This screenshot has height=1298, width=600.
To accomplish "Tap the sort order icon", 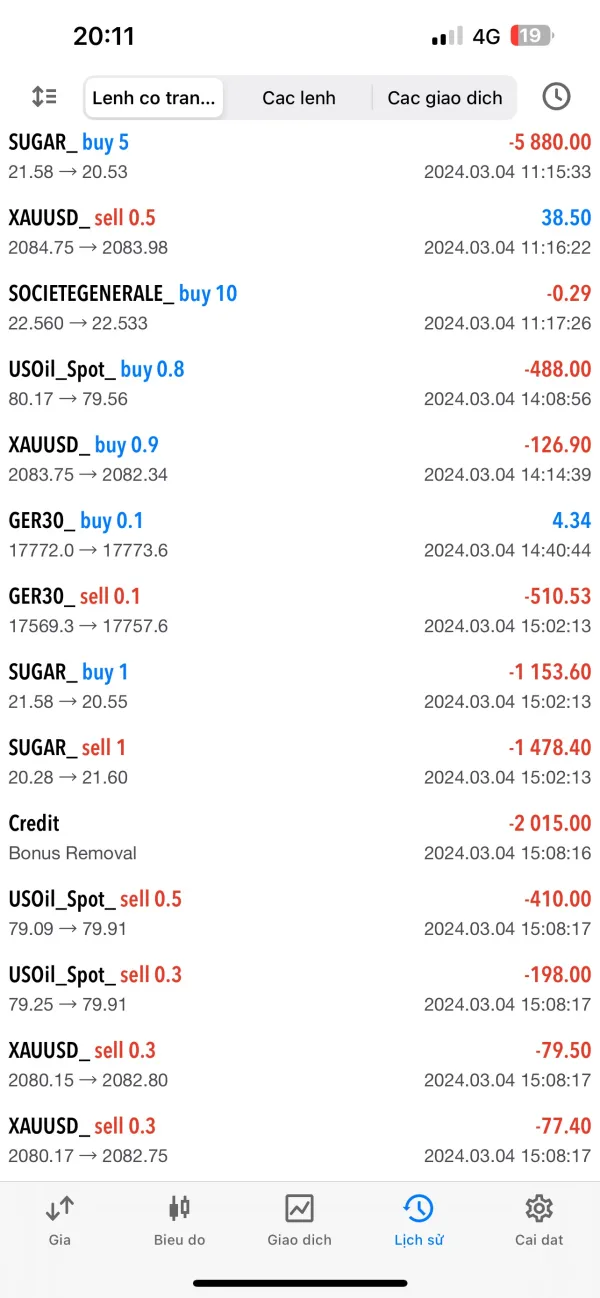I will point(44,97).
